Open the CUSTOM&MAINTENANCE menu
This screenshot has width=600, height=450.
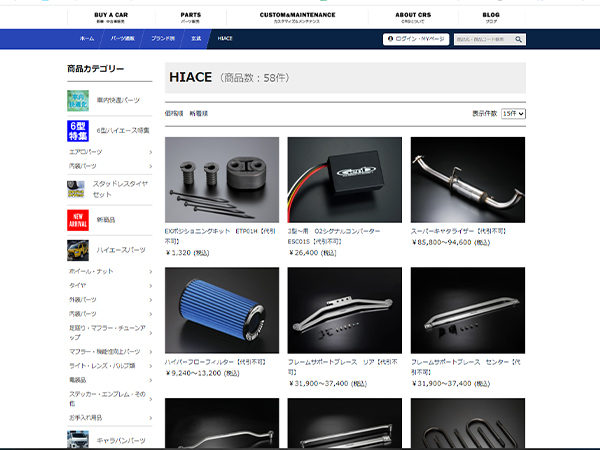point(297,17)
